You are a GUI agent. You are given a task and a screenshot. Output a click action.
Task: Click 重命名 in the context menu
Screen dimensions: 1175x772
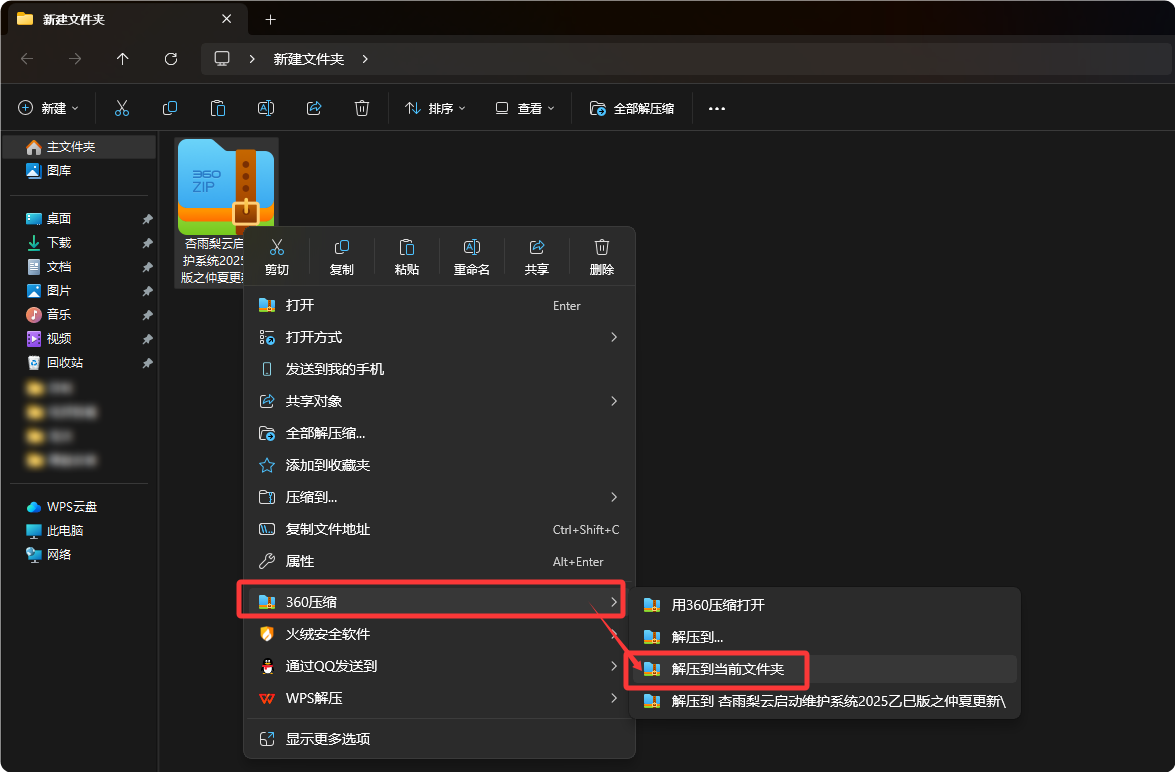coord(471,257)
